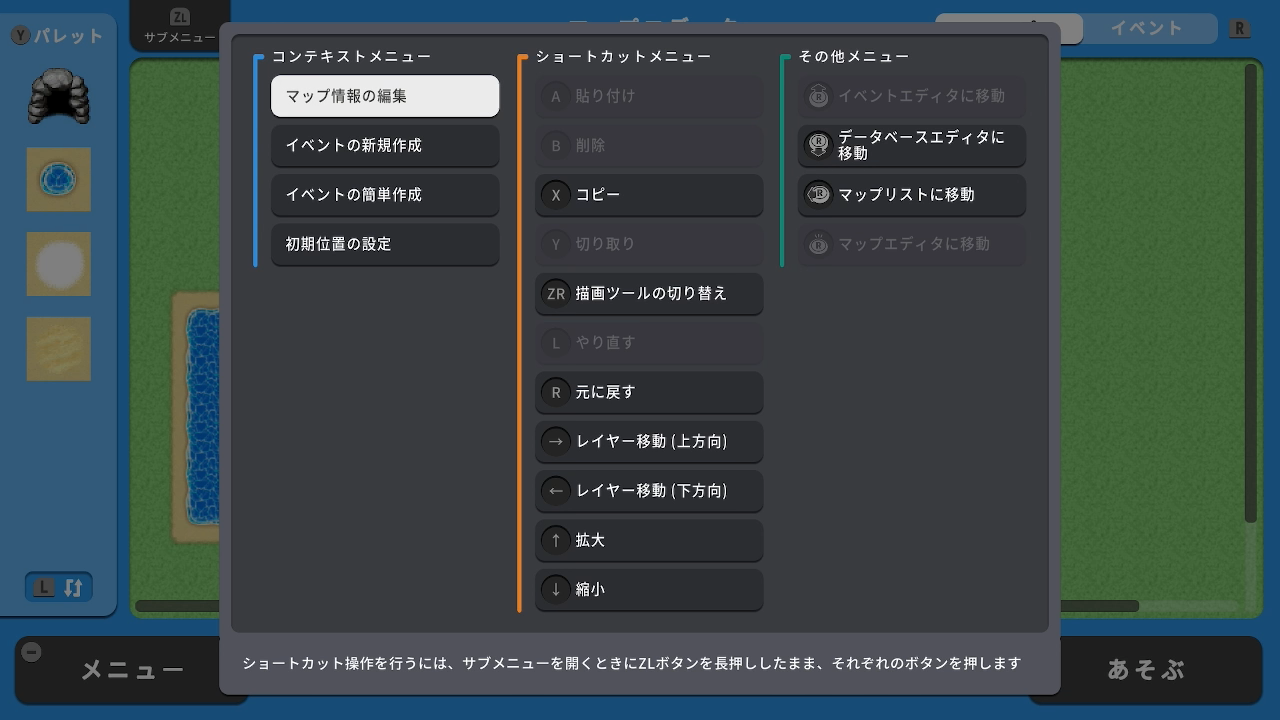Select イベントの新規作成 menu entry
1280x720 pixels.
pyautogui.click(x=385, y=145)
